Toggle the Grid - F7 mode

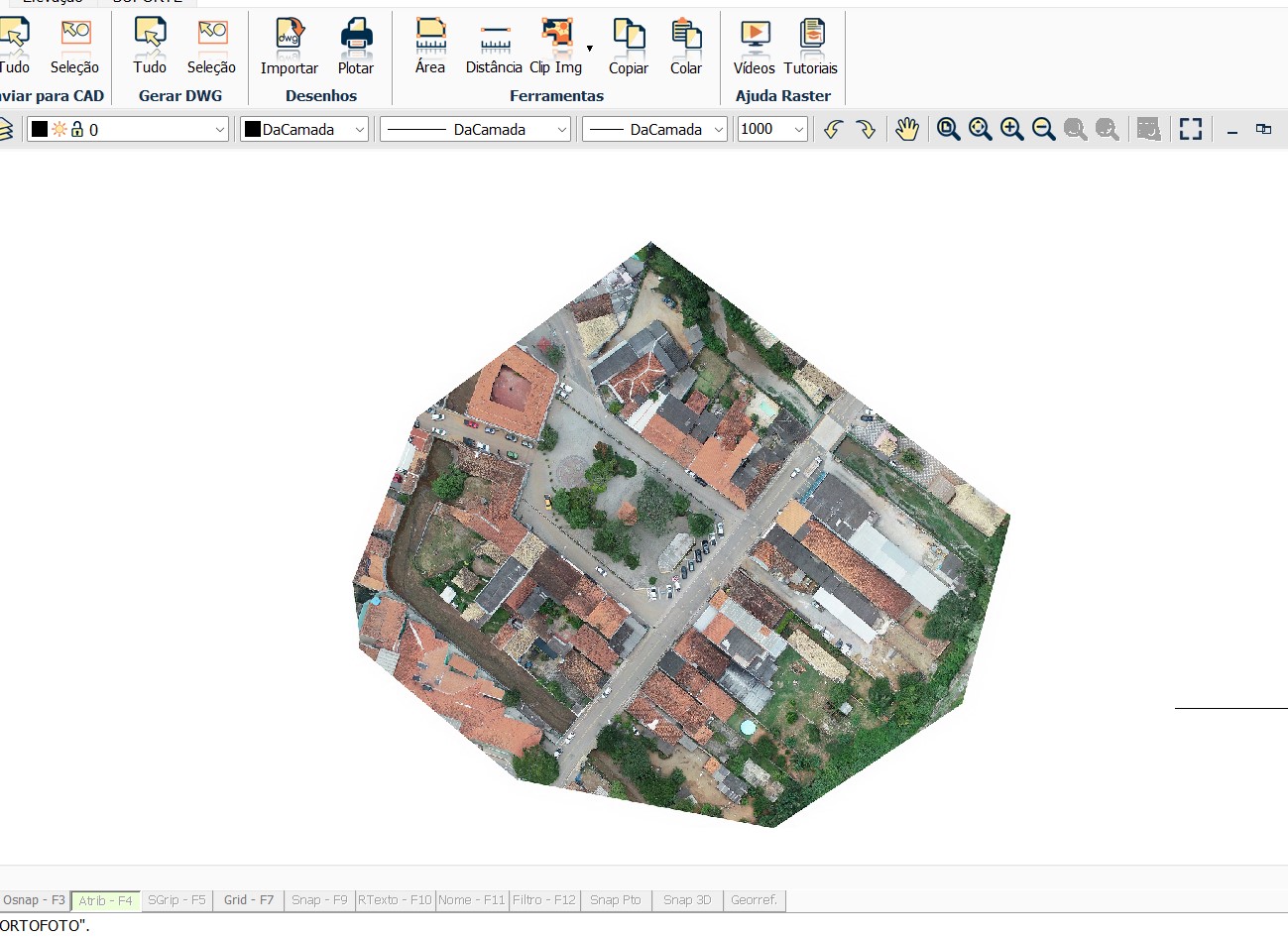tap(248, 899)
